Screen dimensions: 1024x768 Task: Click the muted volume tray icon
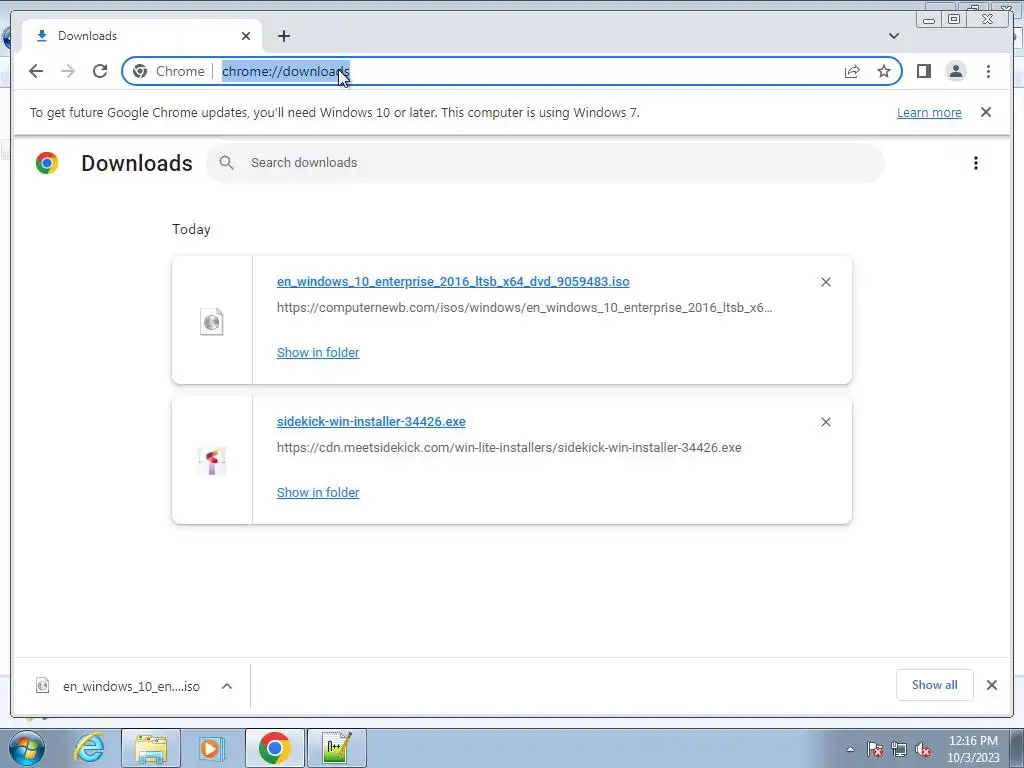tap(923, 750)
